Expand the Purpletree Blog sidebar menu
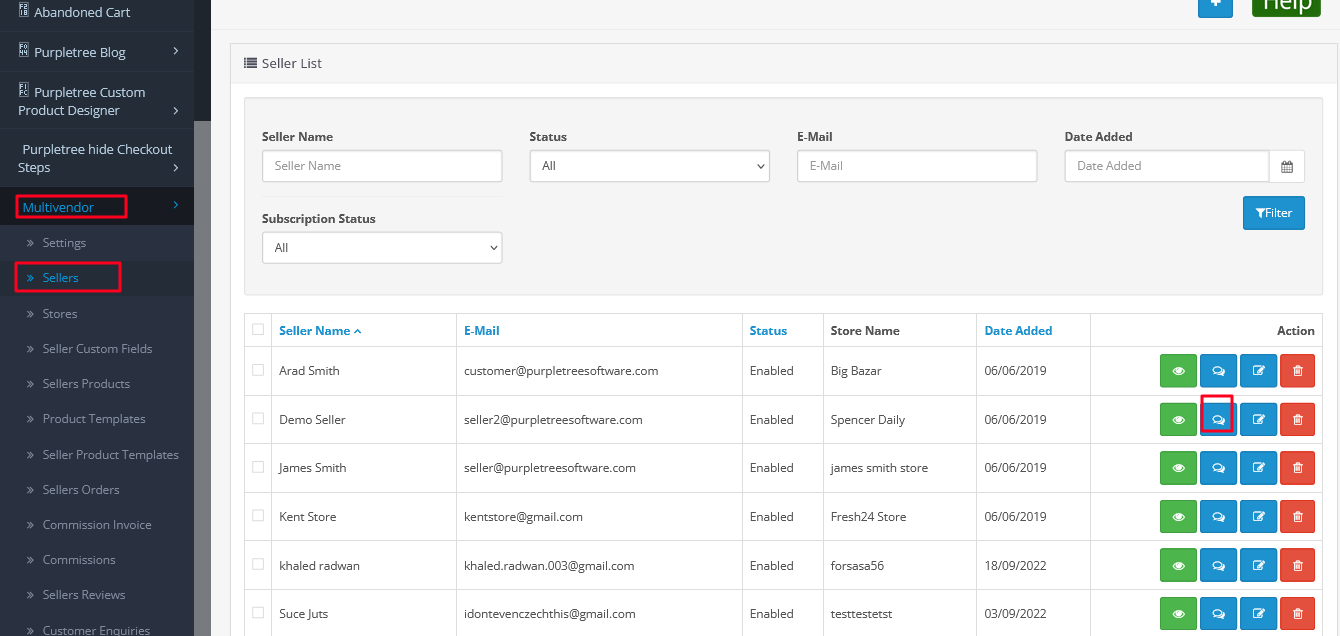Screen dimensions: 1340x636 pyautogui.click(x=97, y=52)
